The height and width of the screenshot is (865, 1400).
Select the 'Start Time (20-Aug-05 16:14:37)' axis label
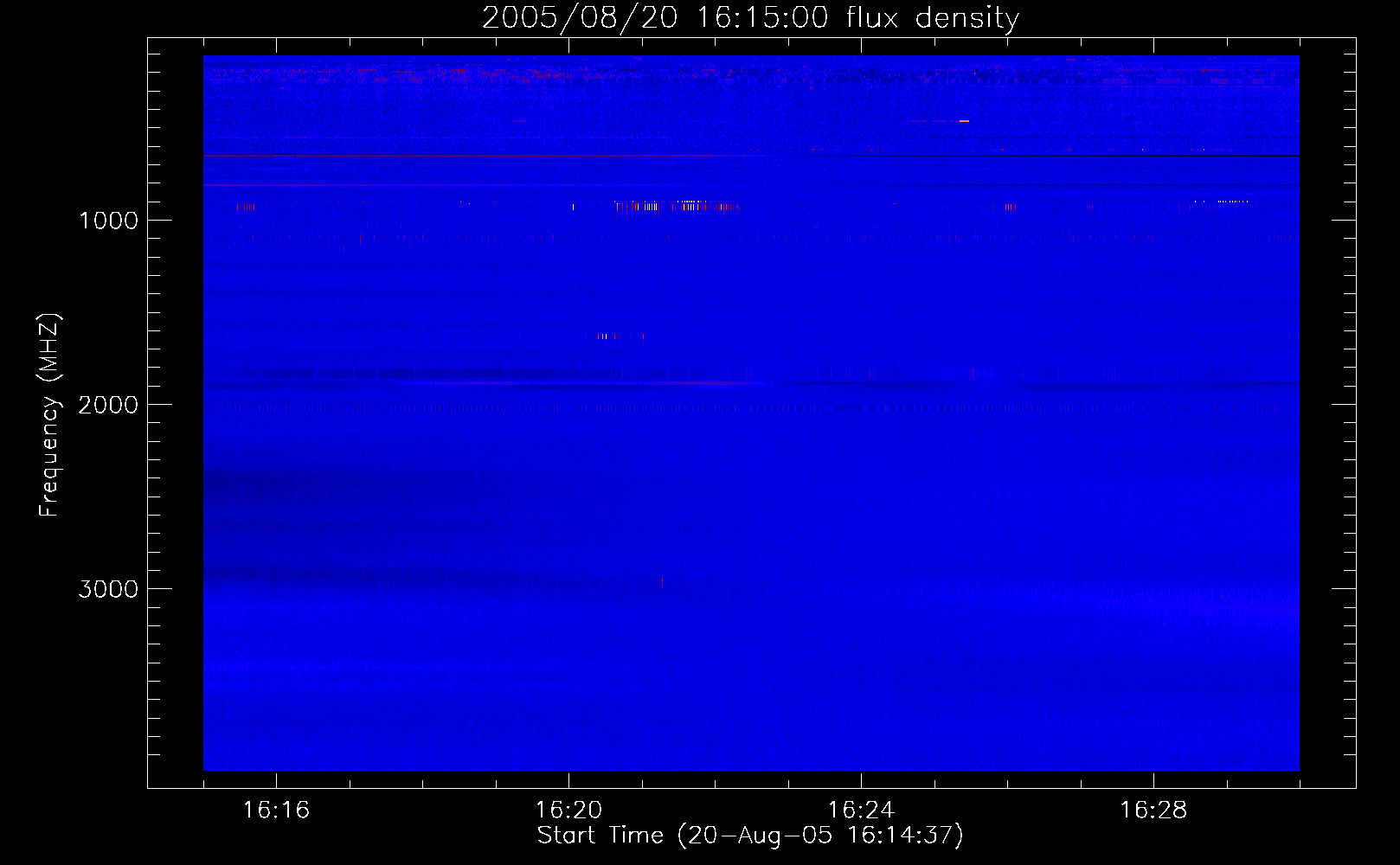pyautogui.click(x=750, y=836)
